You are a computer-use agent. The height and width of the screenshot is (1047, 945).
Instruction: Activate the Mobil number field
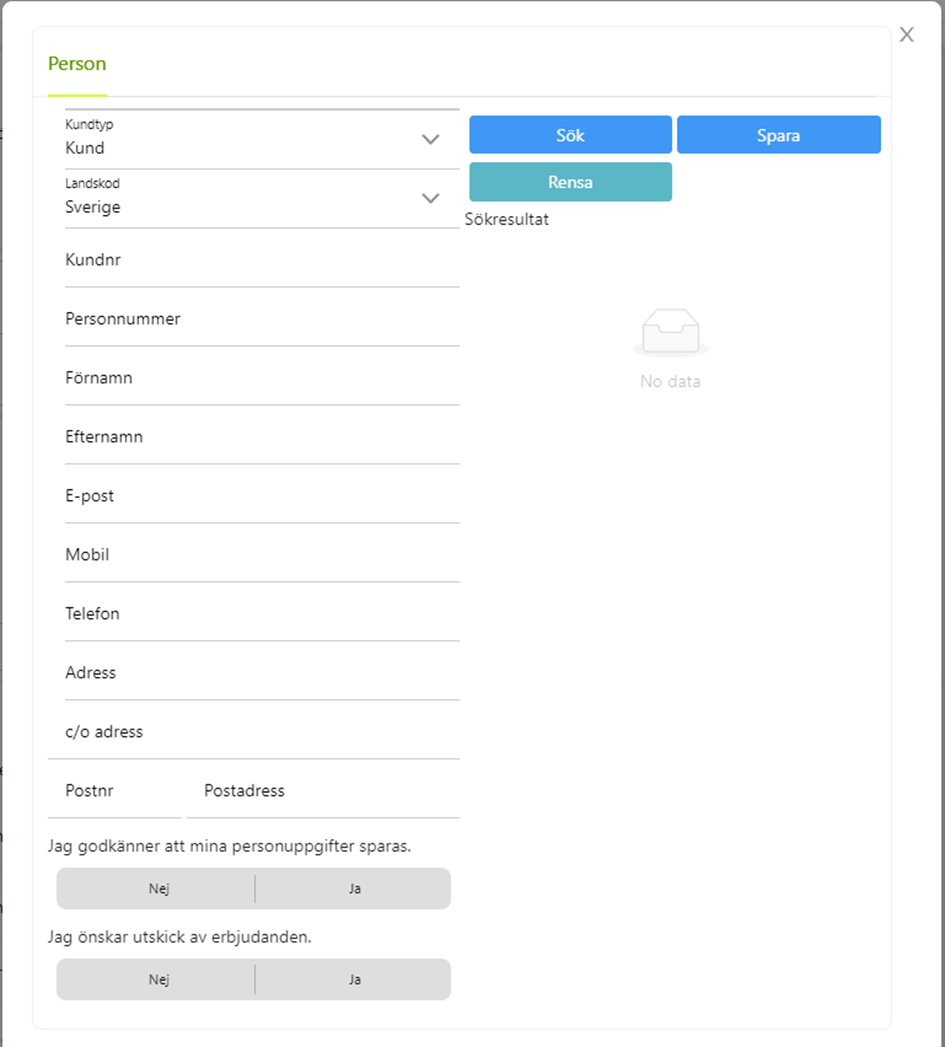pyautogui.click(x=262, y=555)
